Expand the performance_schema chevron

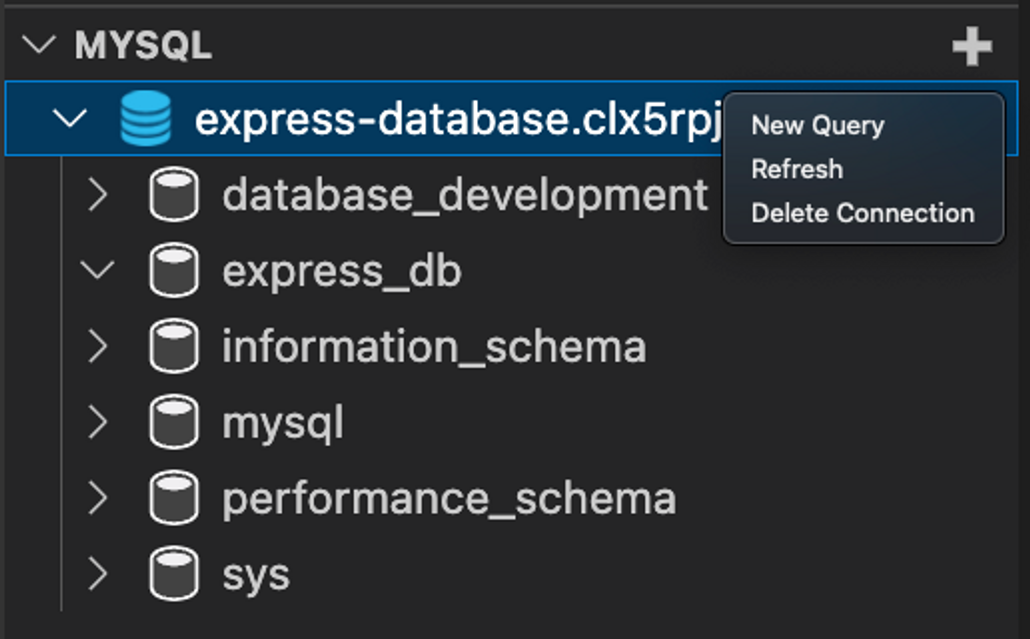[x=97, y=498]
